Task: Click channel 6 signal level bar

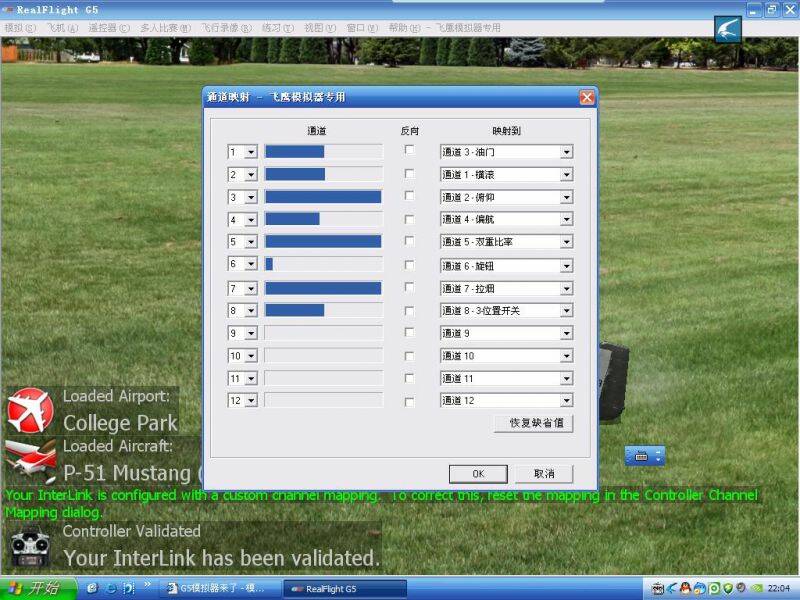Action: [323, 264]
